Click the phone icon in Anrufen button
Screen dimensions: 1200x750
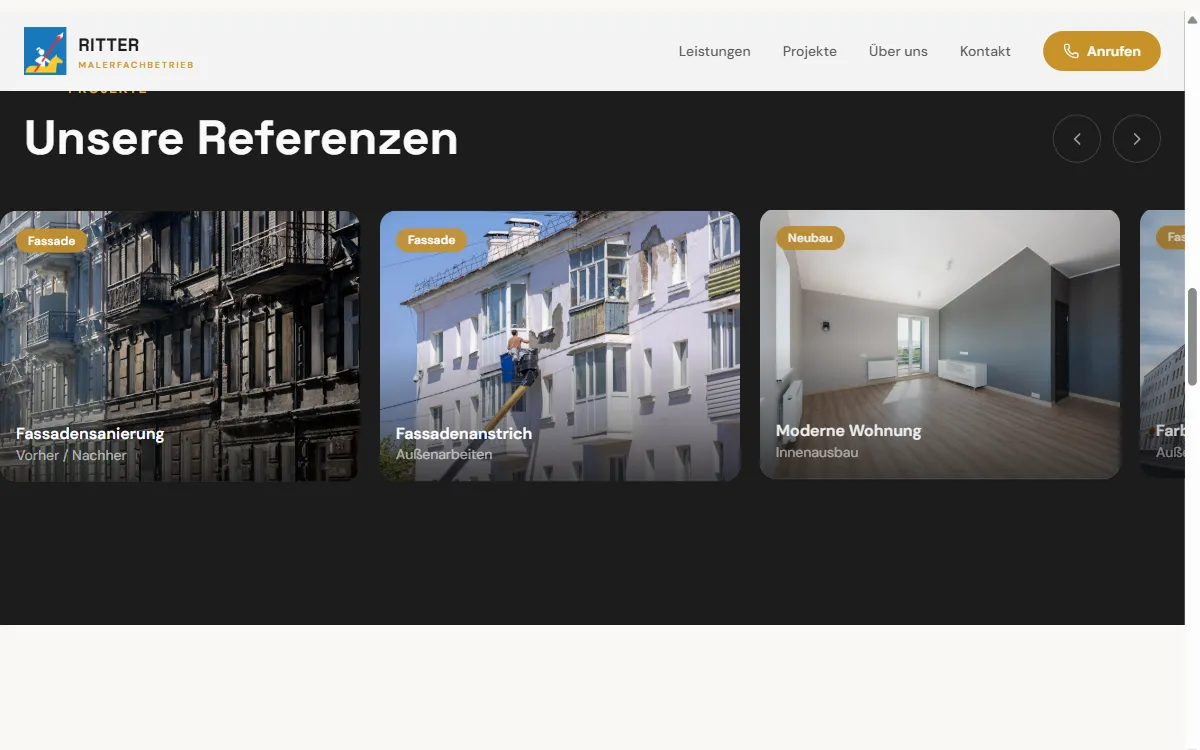[1071, 51]
